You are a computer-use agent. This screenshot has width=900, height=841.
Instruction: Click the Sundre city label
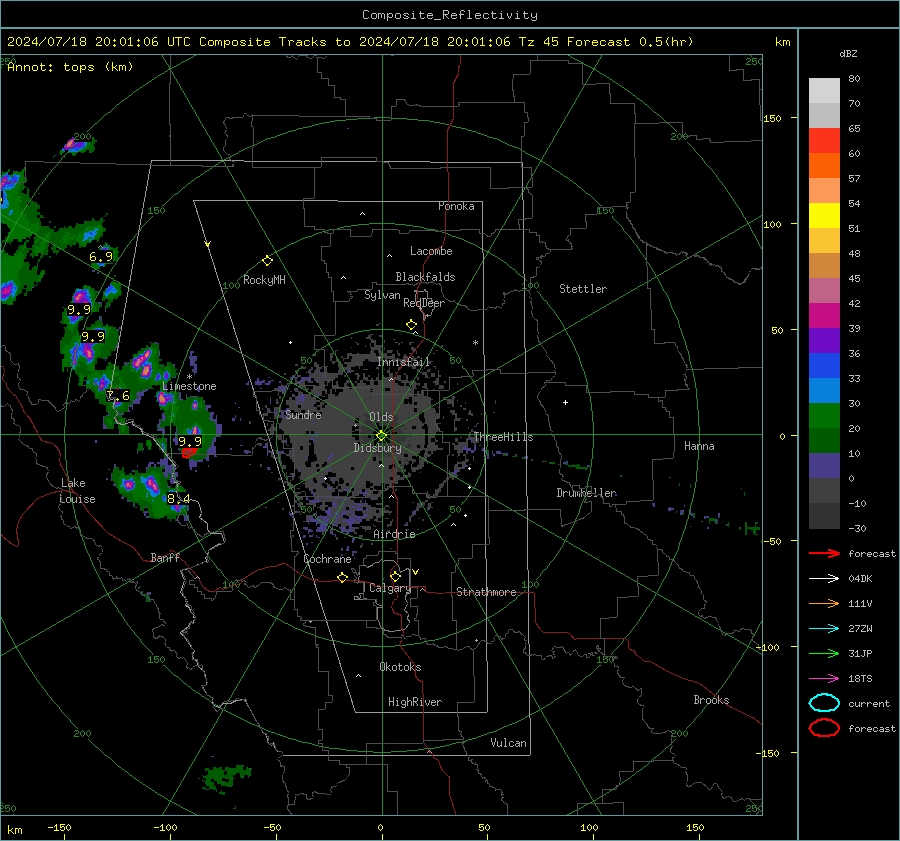[x=303, y=415]
